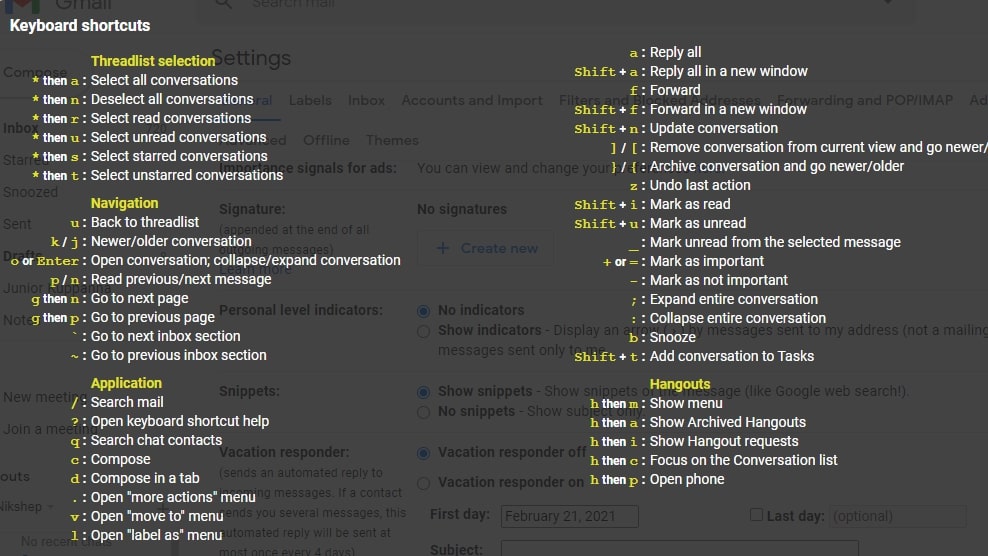Click 'Select all conversations' shortcut text

pyautogui.click(x=164, y=80)
